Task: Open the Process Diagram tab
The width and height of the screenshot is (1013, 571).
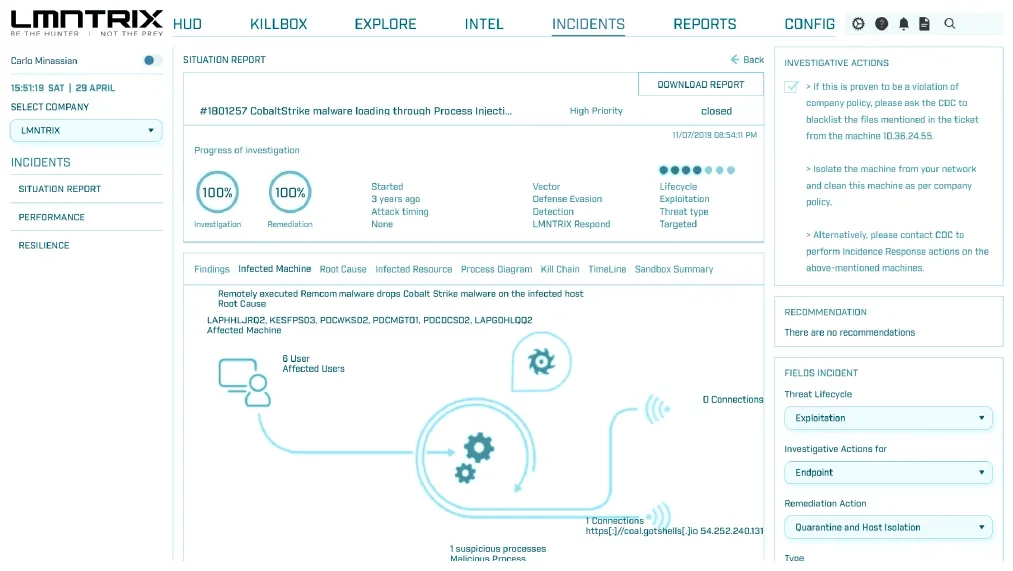Action: pos(496,269)
